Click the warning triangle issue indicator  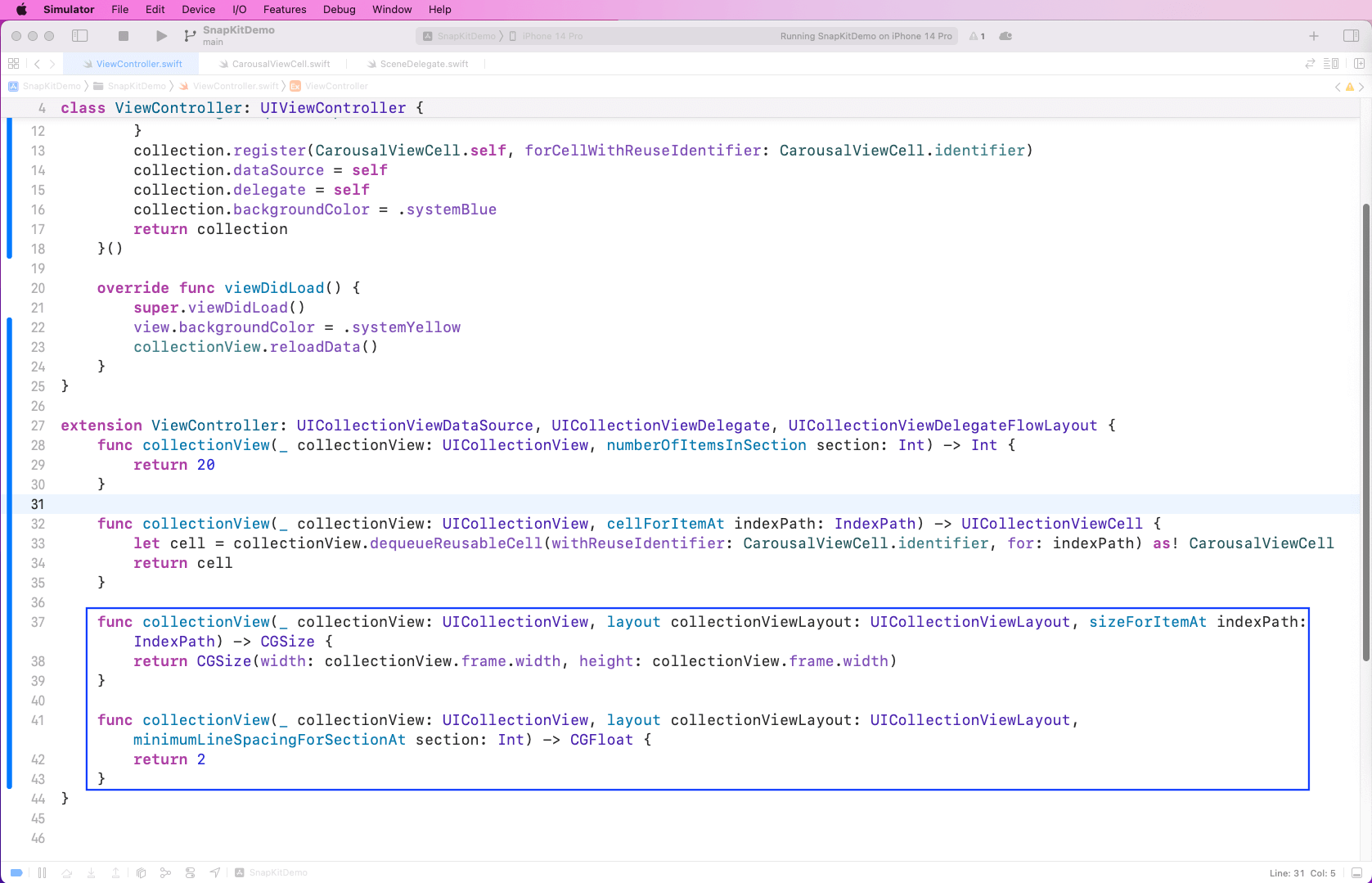tap(977, 36)
